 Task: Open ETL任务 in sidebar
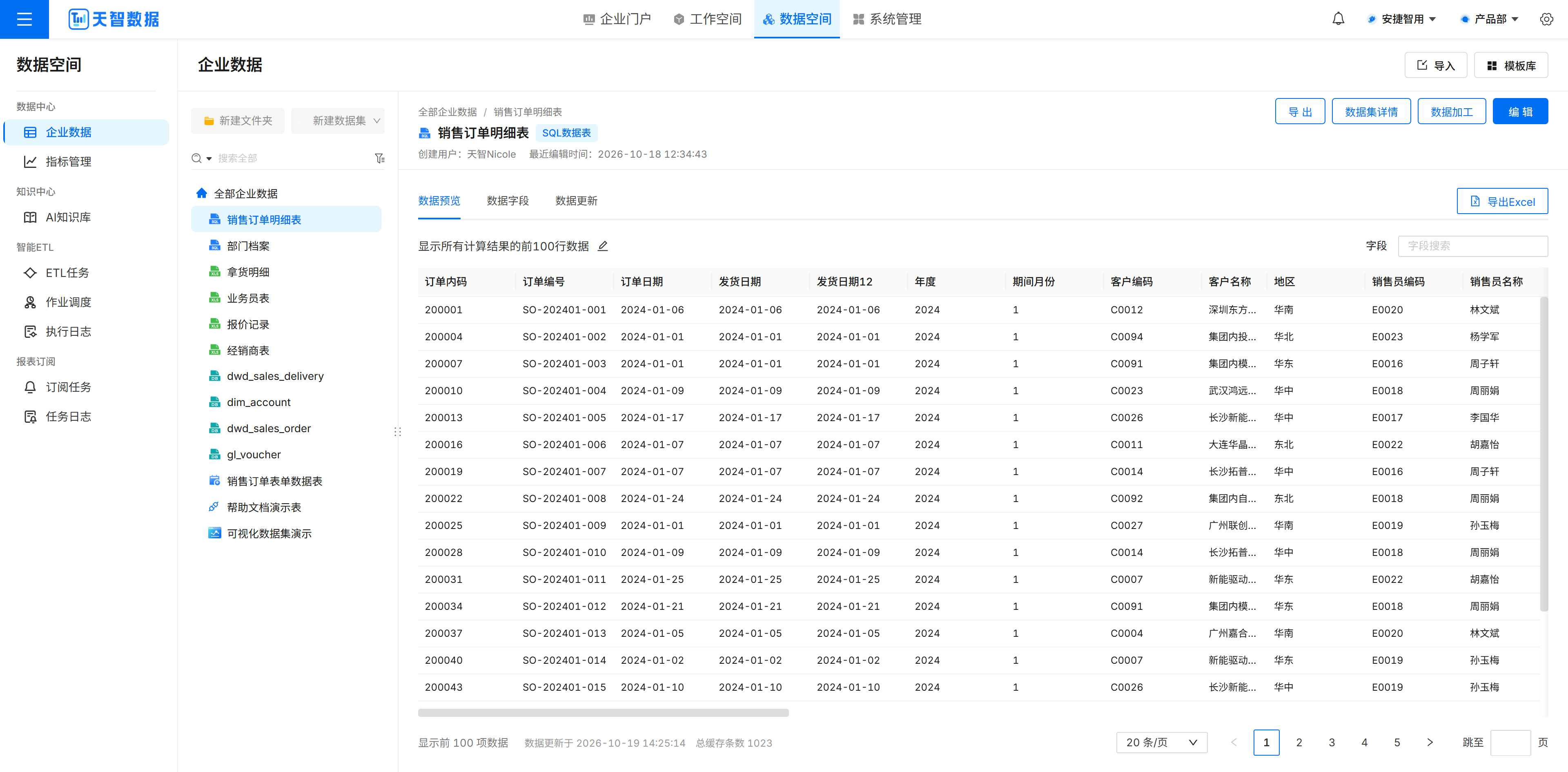(x=86, y=273)
